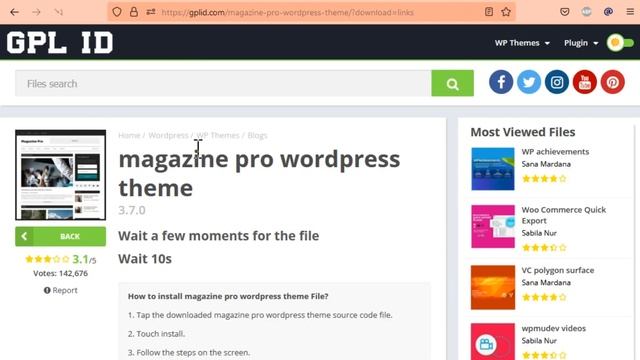Open Wordpress breadcrumb link
Viewport: 640px width, 360px height.
[x=168, y=136]
